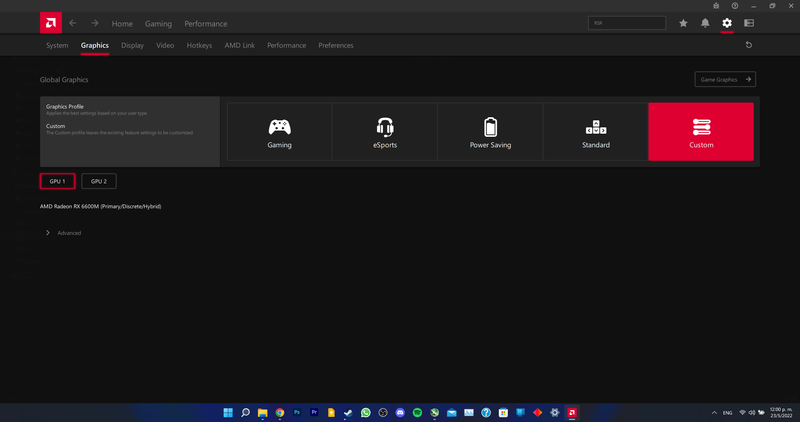Launch Google Chrome from the taskbar
The width and height of the screenshot is (800, 422).
[x=280, y=412]
